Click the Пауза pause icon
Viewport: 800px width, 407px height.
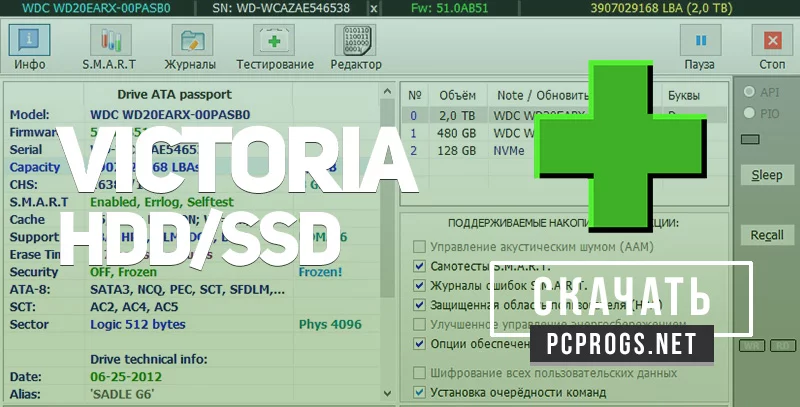[x=701, y=40]
